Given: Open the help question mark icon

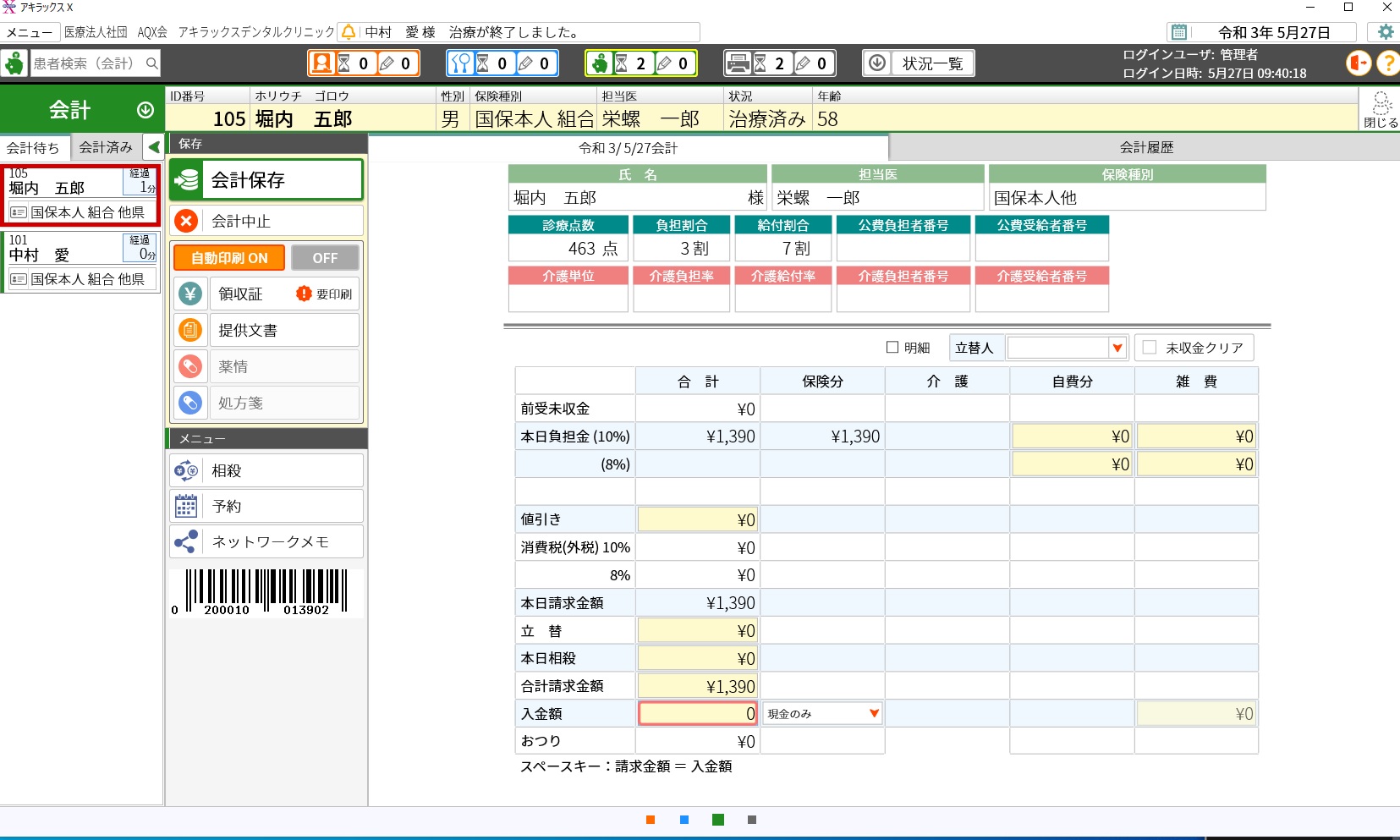Looking at the screenshot, I should (x=1388, y=63).
